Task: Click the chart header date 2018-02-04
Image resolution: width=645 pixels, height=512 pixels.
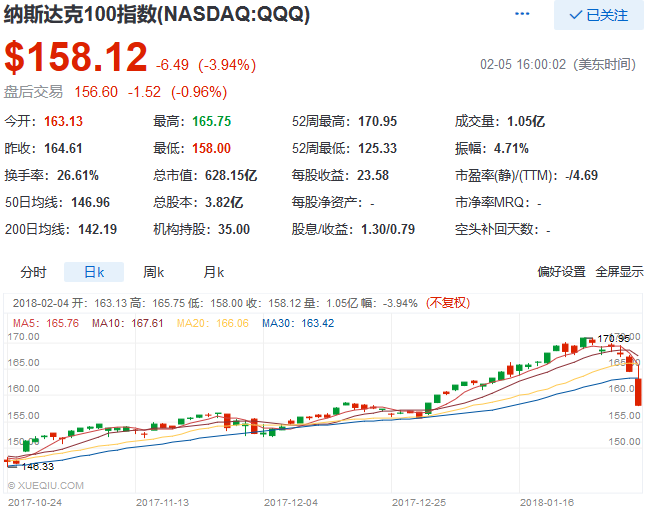Action: point(40,303)
